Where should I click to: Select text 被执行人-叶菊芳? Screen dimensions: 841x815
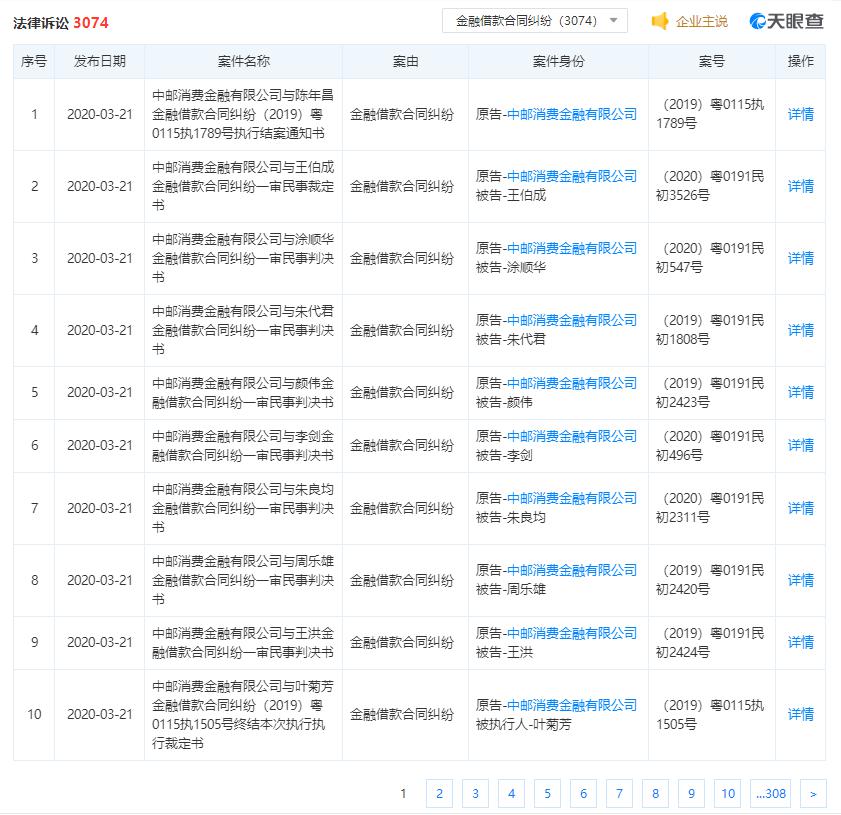pyautogui.click(x=523, y=724)
